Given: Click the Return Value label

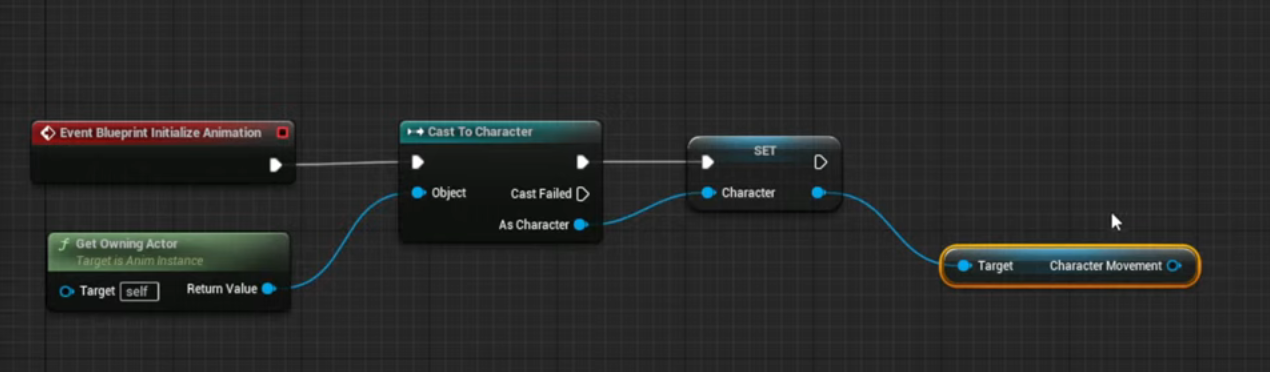Looking at the screenshot, I should click(x=222, y=289).
